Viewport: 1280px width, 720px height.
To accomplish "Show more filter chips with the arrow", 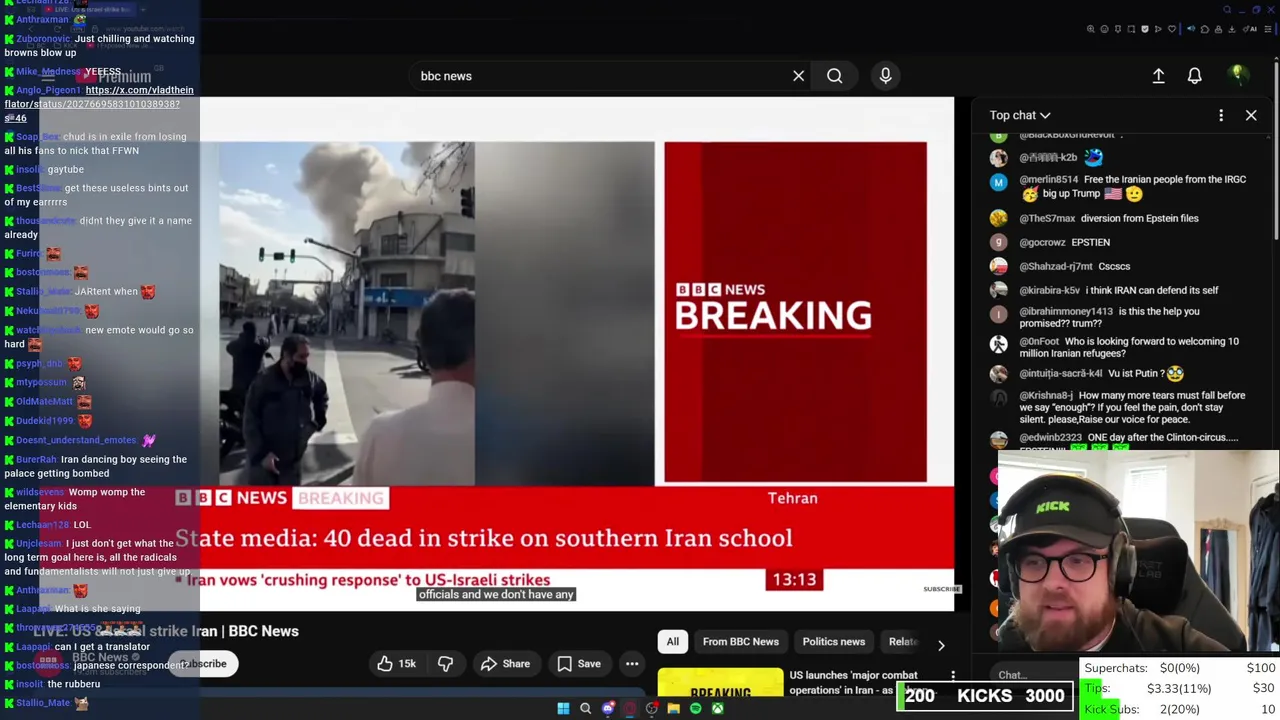I will [941, 645].
